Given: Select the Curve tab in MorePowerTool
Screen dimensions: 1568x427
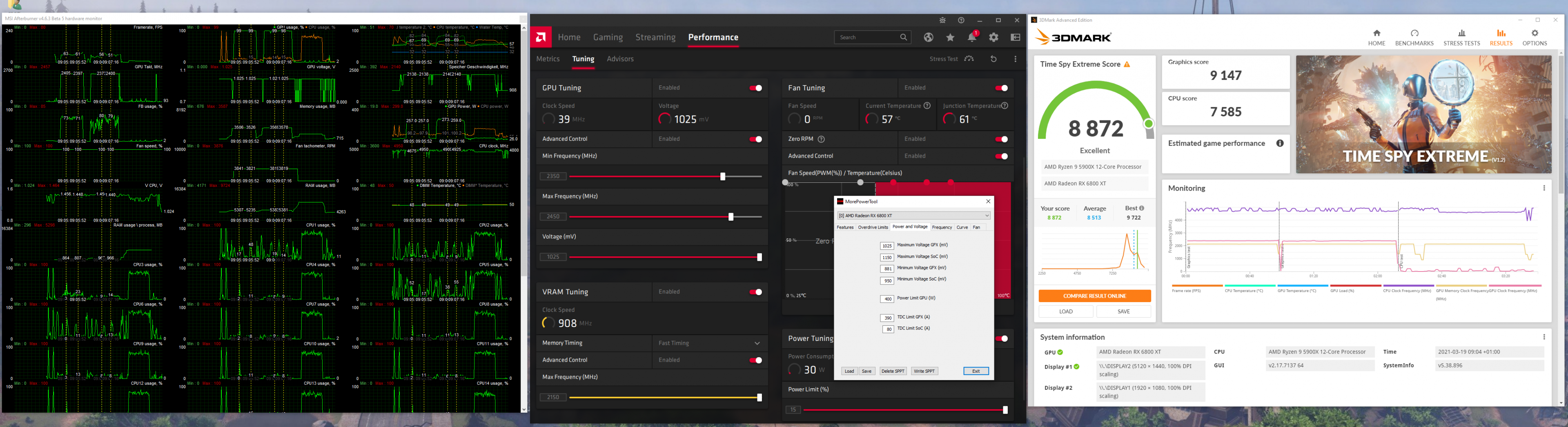Looking at the screenshot, I should [962, 227].
